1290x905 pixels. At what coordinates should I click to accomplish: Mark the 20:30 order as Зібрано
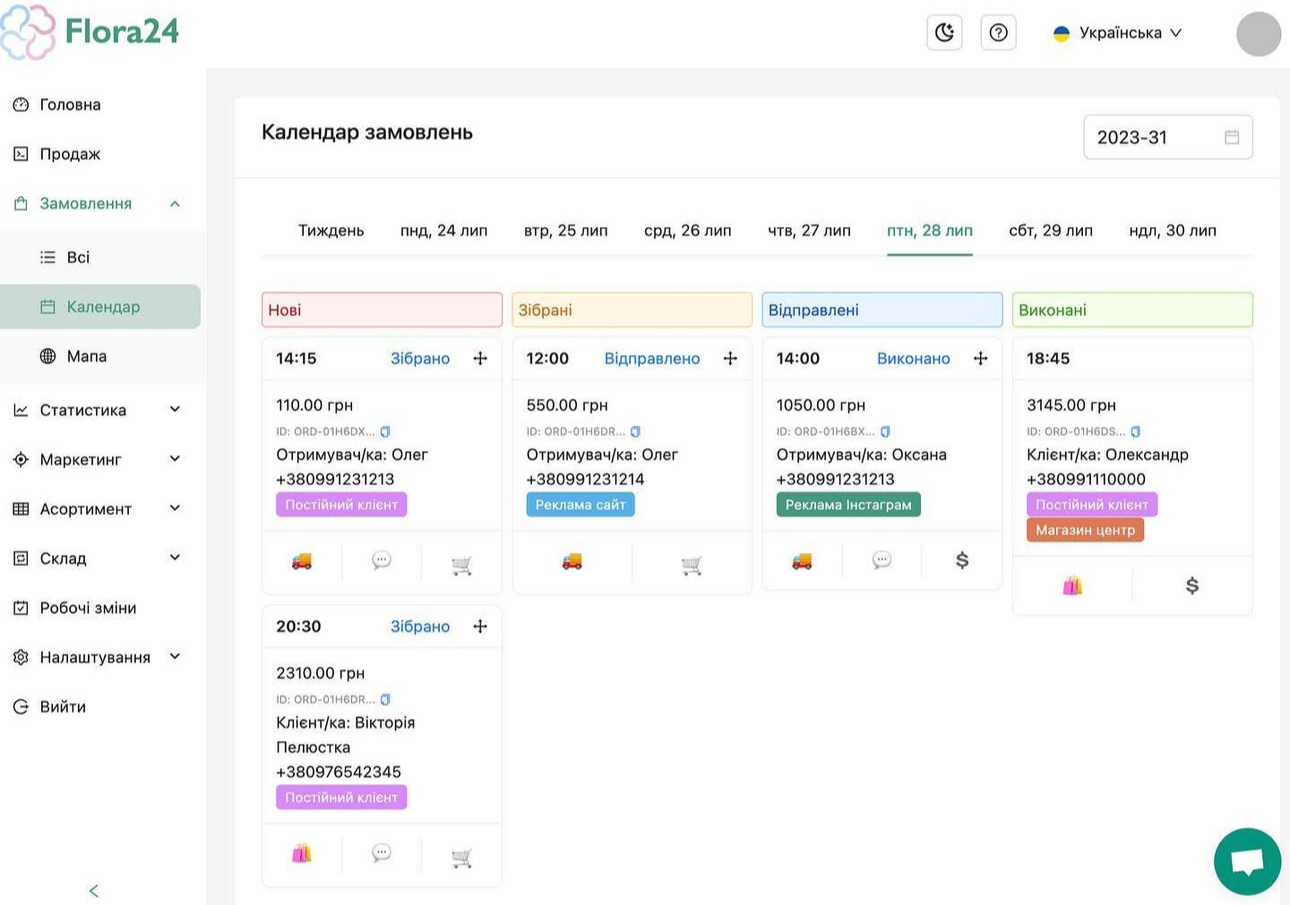[420, 626]
